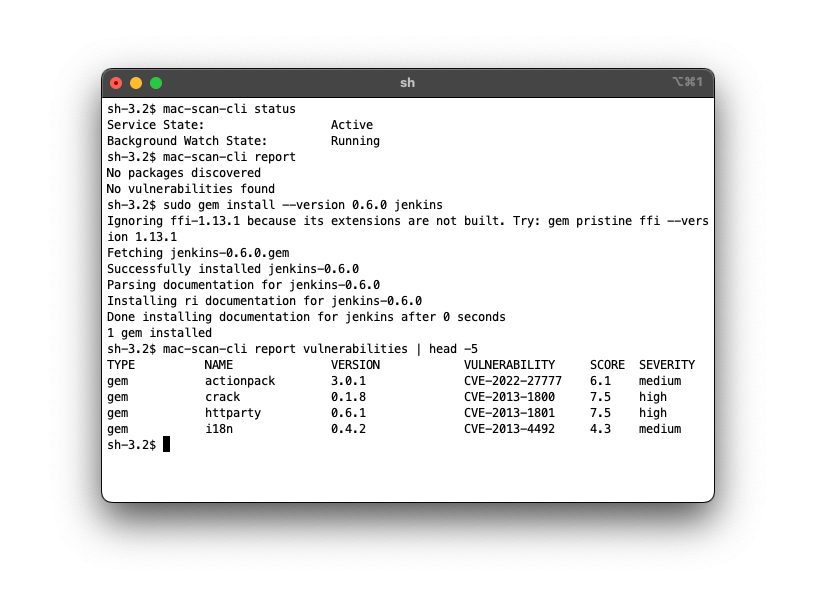Click the 'sh' window title
Screen dimensions: 820x602
pos(407,83)
